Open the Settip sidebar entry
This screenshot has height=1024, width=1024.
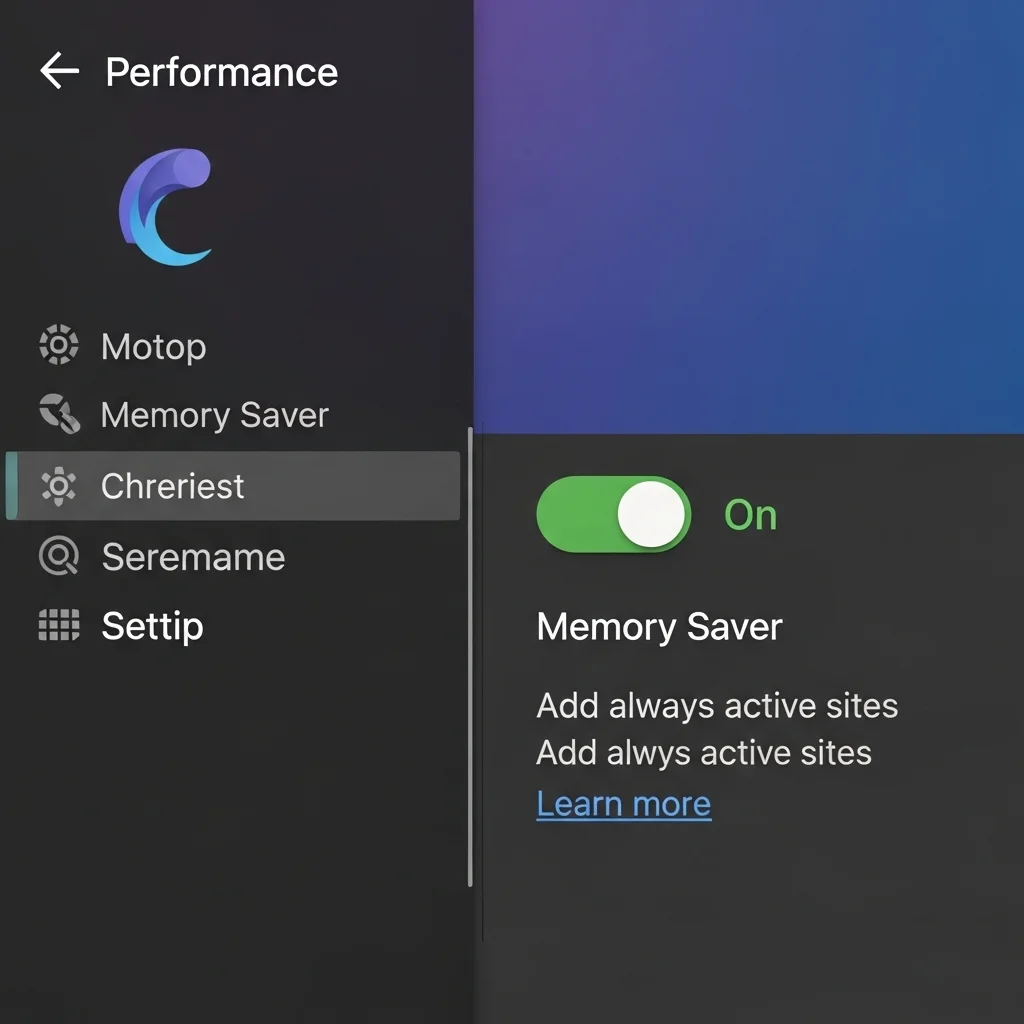(152, 627)
